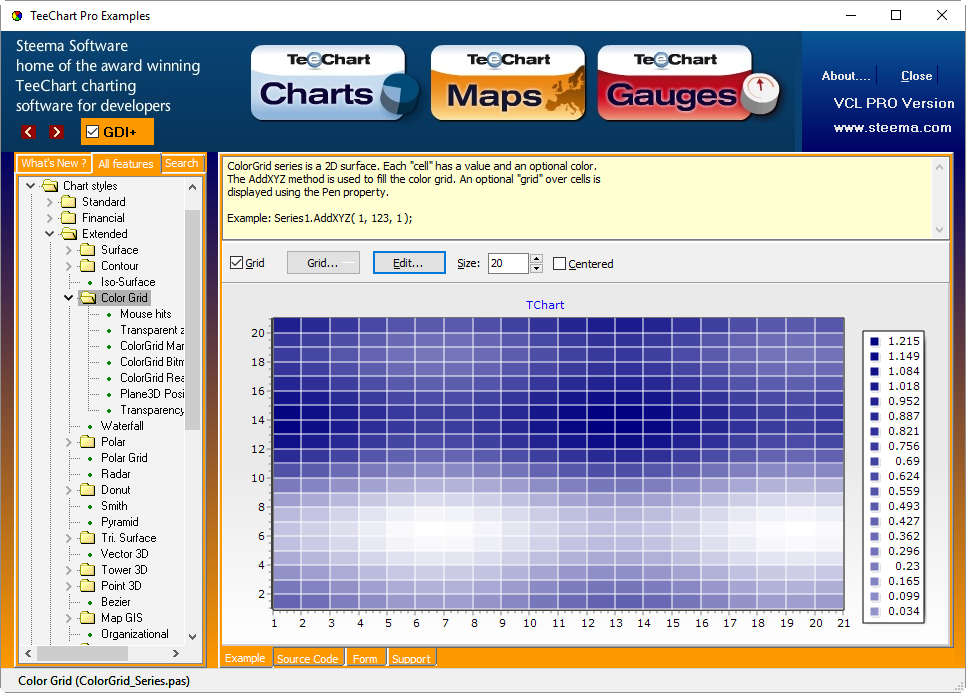Select the Example tab

tap(245, 657)
